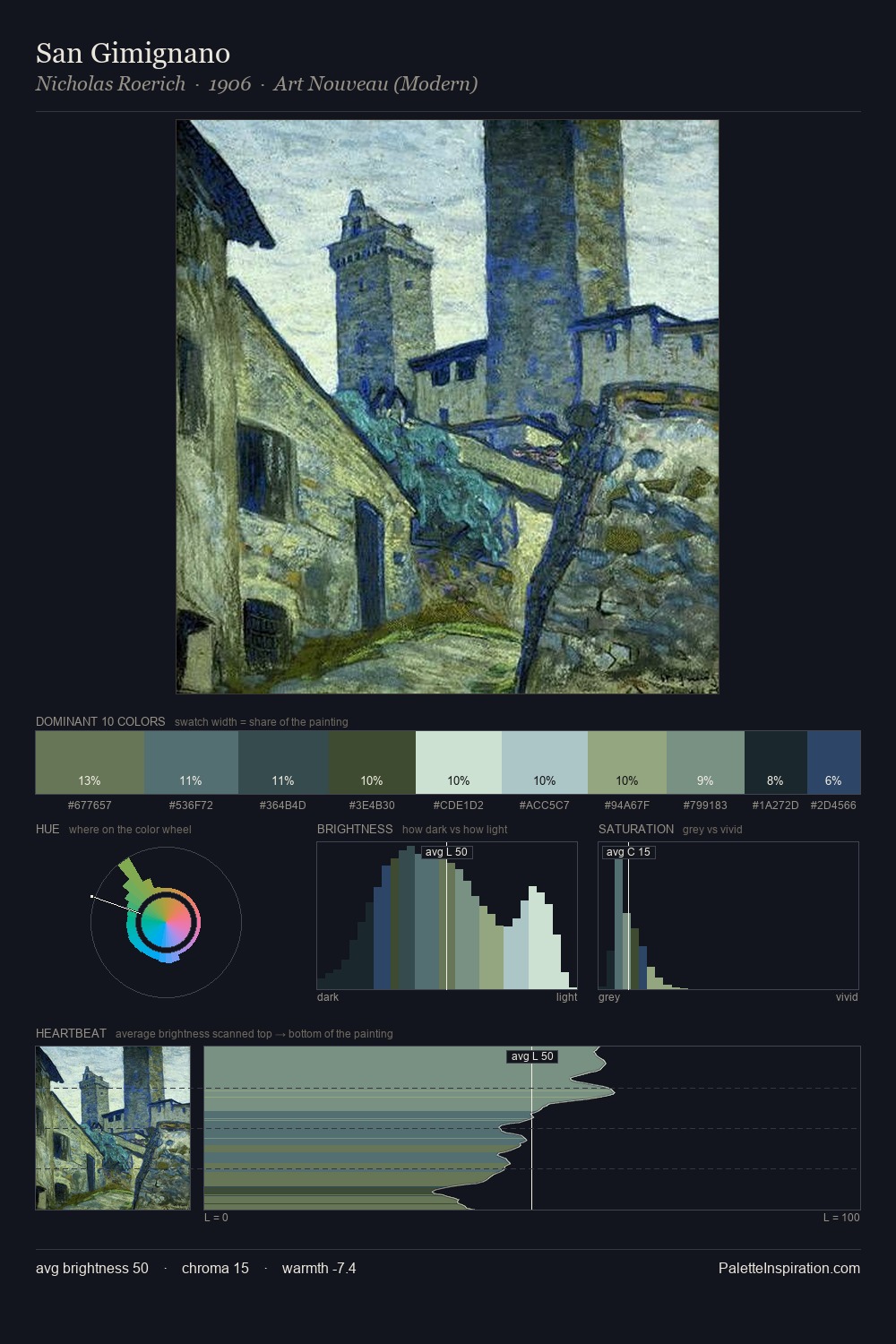Image resolution: width=896 pixels, height=1344 pixels.
Task: Click the BRIGHTNESS section heading
Action: point(355,829)
